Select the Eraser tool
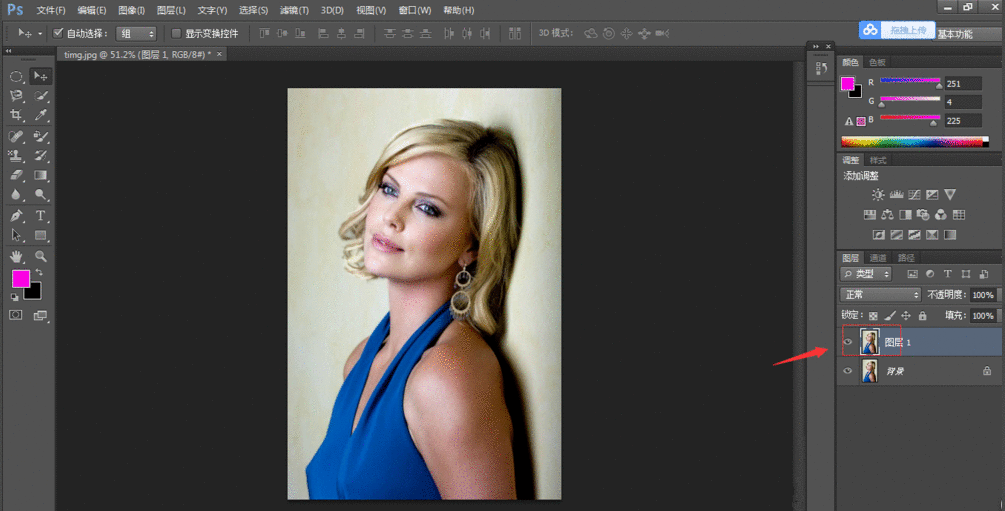 click(16, 176)
